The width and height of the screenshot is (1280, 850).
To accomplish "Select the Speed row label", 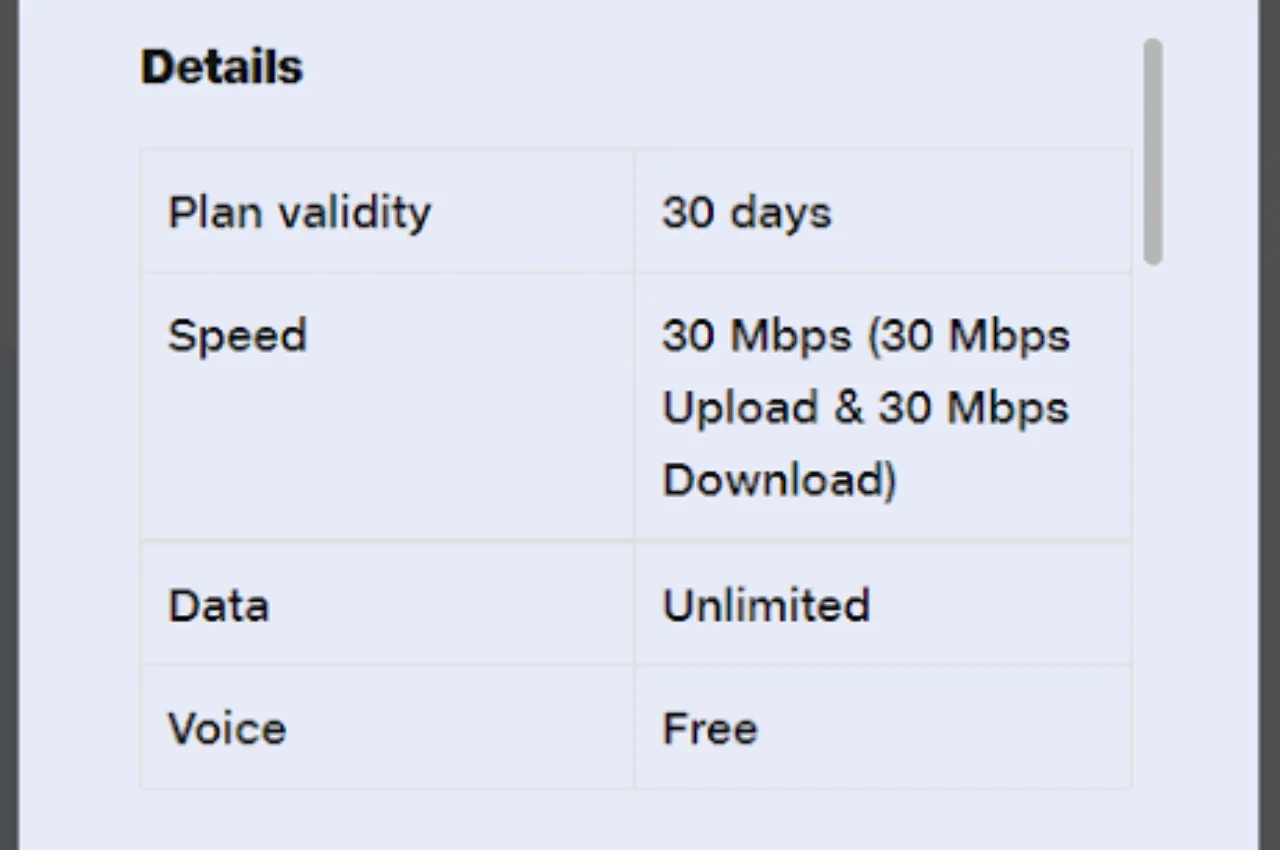I will click(237, 335).
